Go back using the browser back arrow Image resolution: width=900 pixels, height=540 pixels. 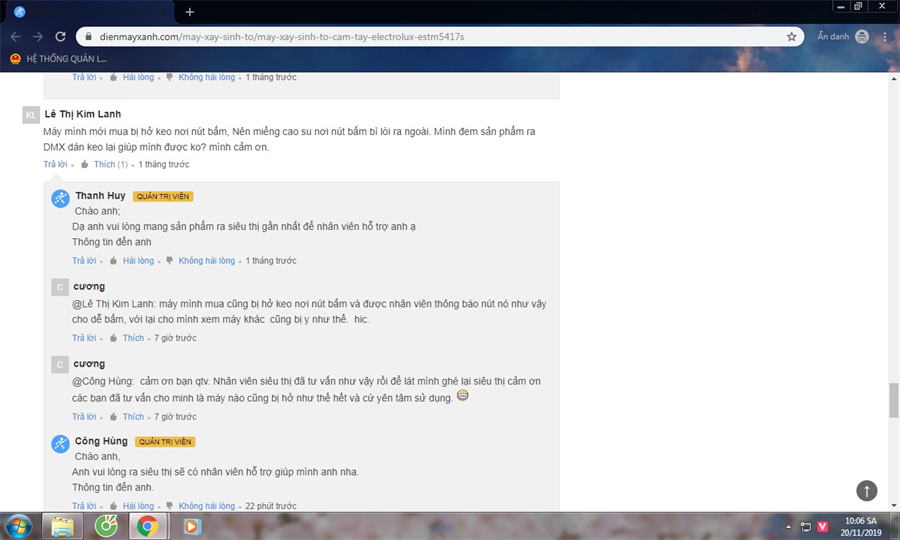coord(15,37)
